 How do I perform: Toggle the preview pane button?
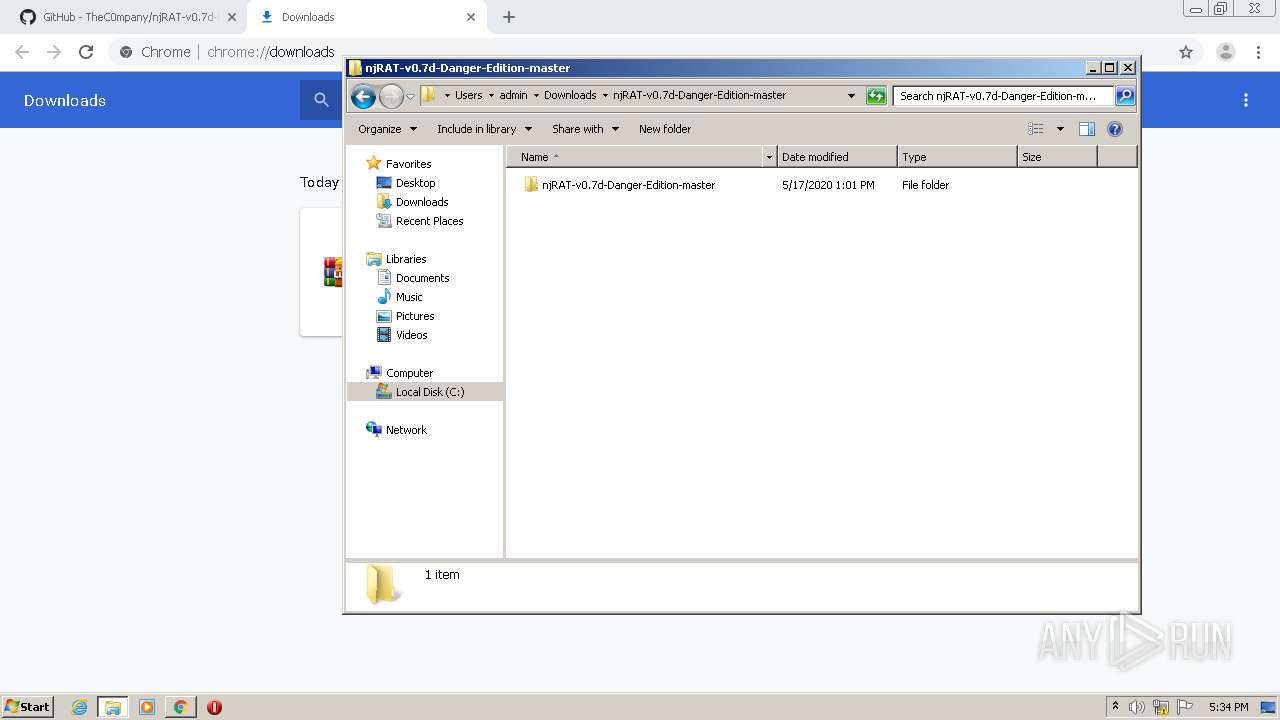[1087, 129]
